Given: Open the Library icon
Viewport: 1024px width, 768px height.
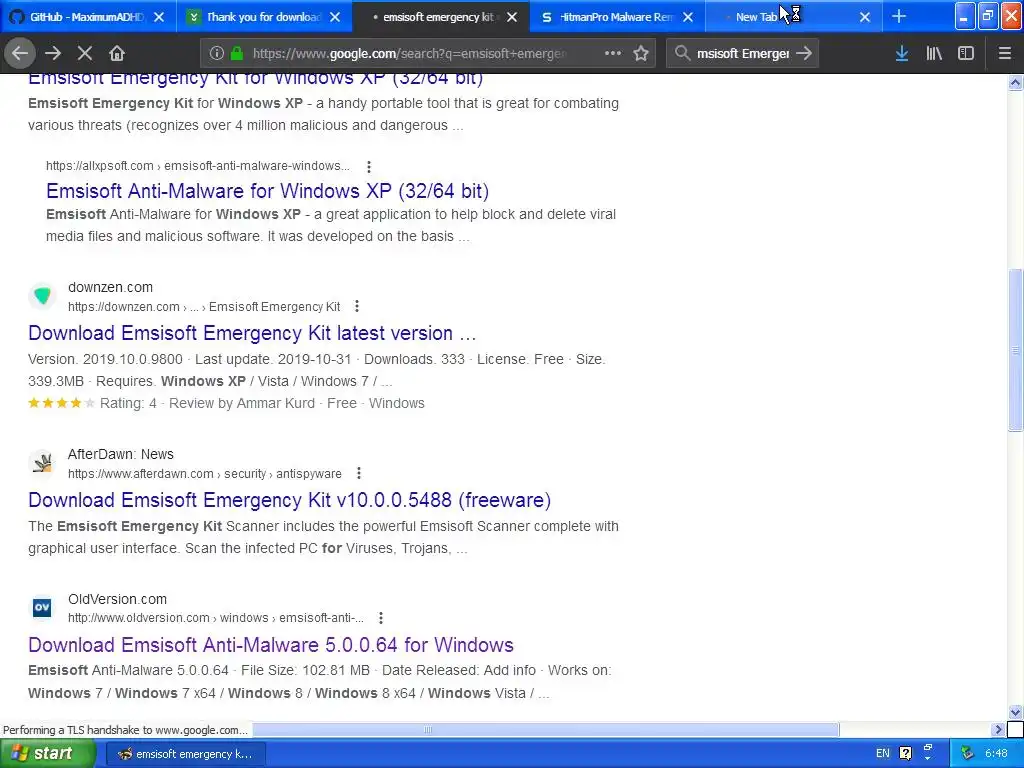Looking at the screenshot, I should point(934,54).
